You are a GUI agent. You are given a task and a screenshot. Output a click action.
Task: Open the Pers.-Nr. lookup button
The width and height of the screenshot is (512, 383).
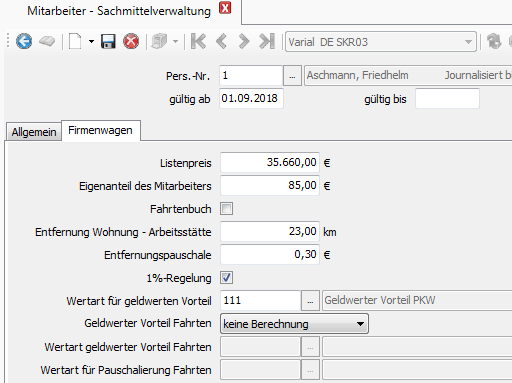pos(292,76)
